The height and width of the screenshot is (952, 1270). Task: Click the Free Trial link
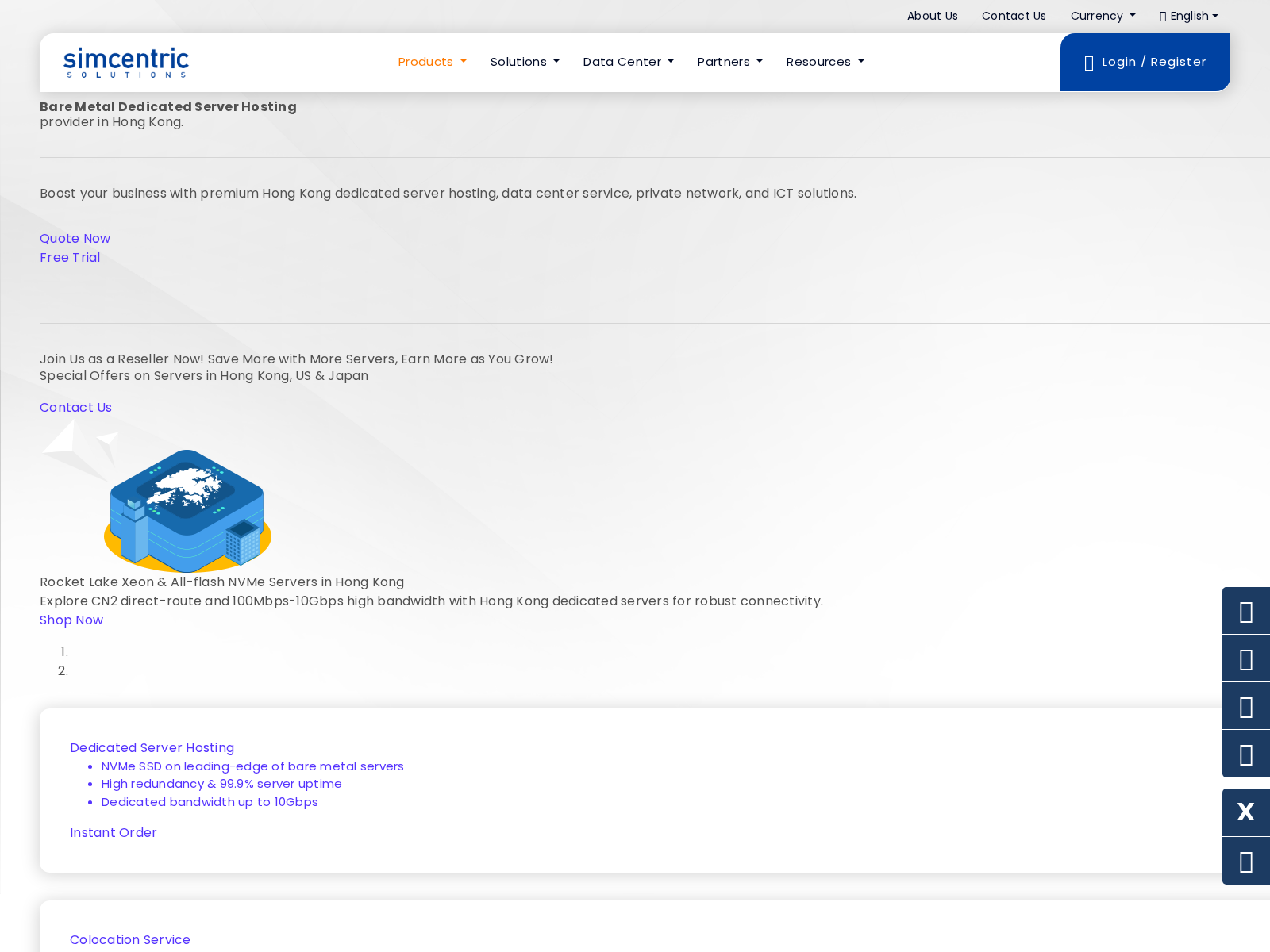[70, 258]
